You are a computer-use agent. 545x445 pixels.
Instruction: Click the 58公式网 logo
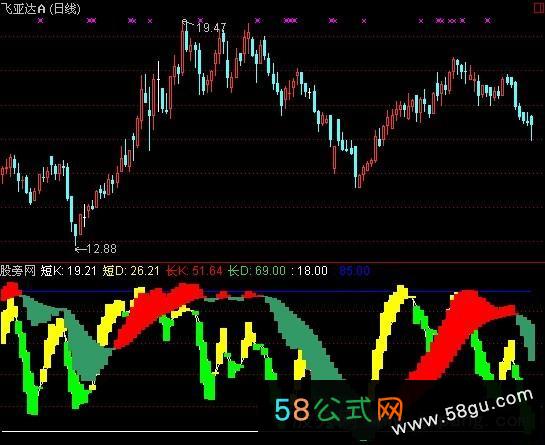click(339, 409)
